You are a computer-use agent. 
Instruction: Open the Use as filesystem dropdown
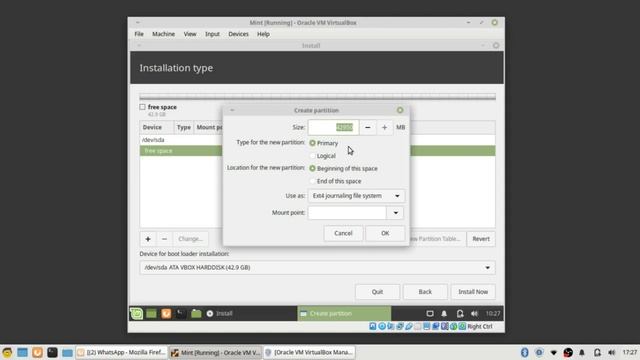click(356, 196)
